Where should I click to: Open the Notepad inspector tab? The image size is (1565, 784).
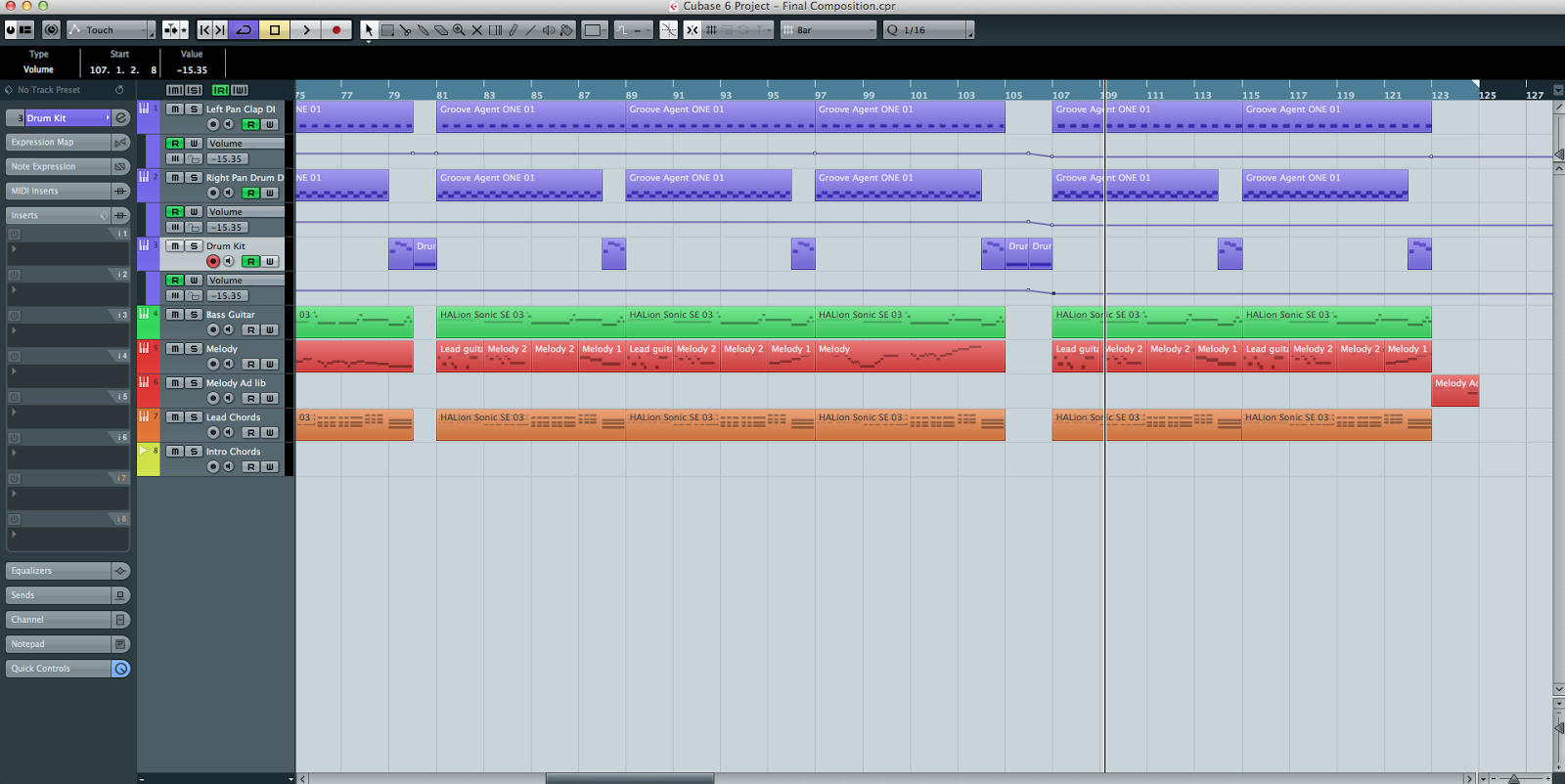[68, 644]
